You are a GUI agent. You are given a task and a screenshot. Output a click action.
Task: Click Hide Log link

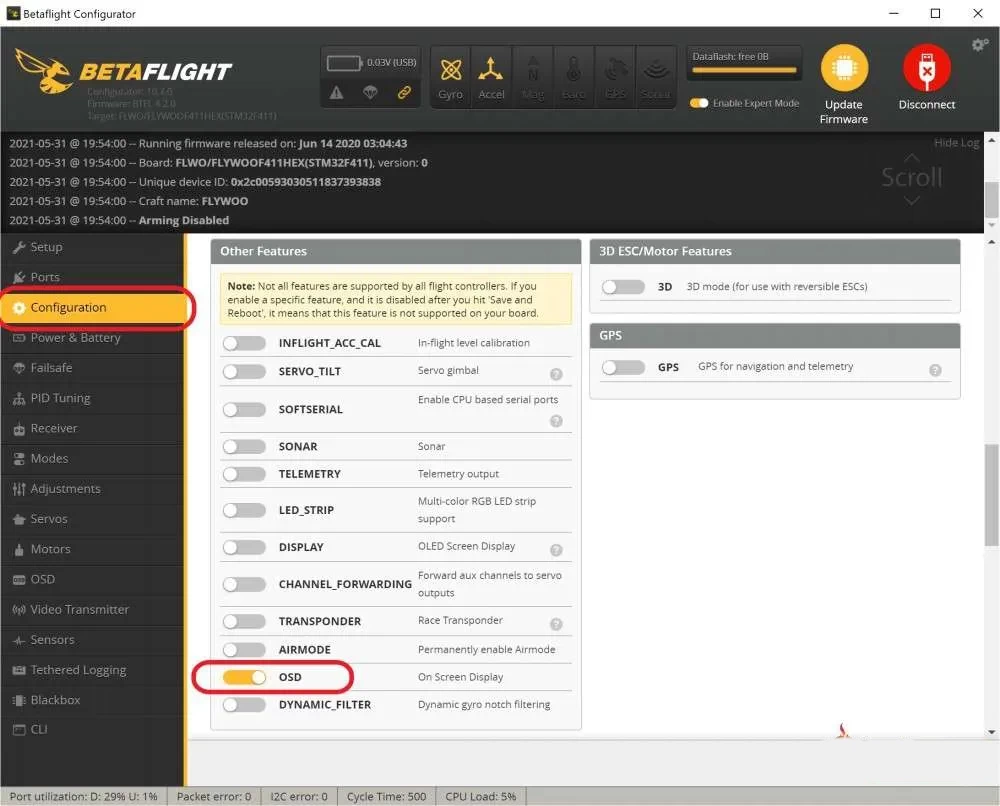(955, 143)
